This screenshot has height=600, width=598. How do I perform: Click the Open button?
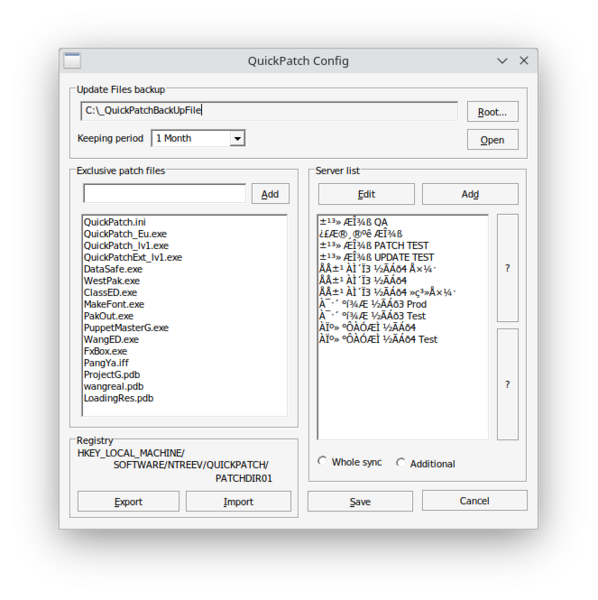coord(492,140)
